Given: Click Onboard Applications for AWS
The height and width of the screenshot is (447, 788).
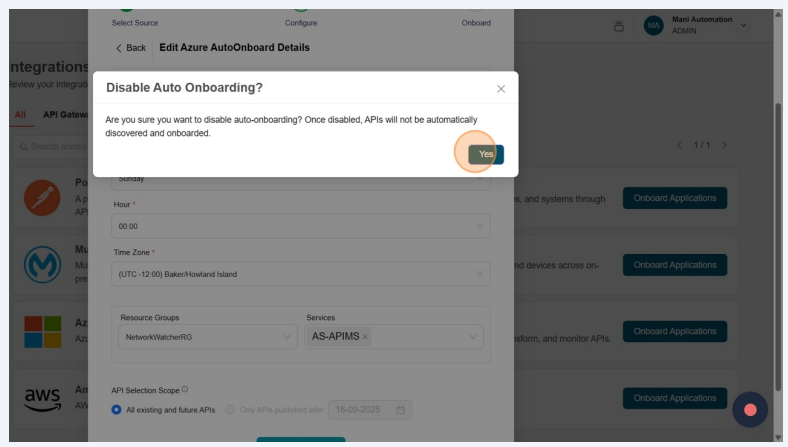Looking at the screenshot, I should tap(674, 398).
